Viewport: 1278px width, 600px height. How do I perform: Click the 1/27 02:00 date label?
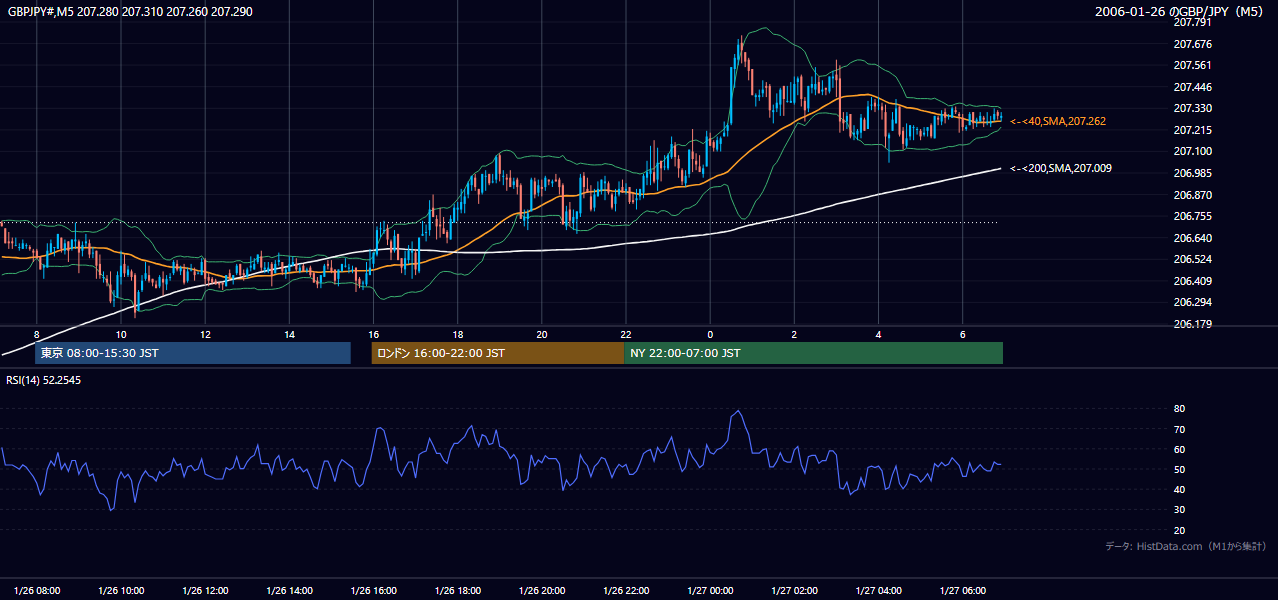click(x=793, y=590)
